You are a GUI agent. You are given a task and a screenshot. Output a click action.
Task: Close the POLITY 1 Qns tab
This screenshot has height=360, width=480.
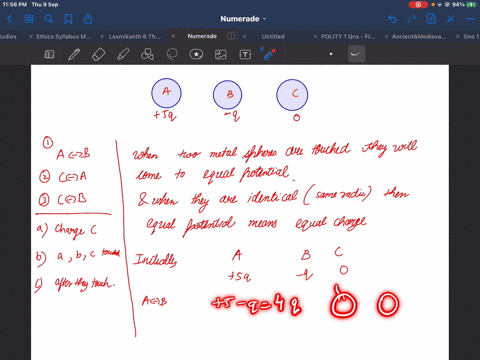click(x=315, y=37)
